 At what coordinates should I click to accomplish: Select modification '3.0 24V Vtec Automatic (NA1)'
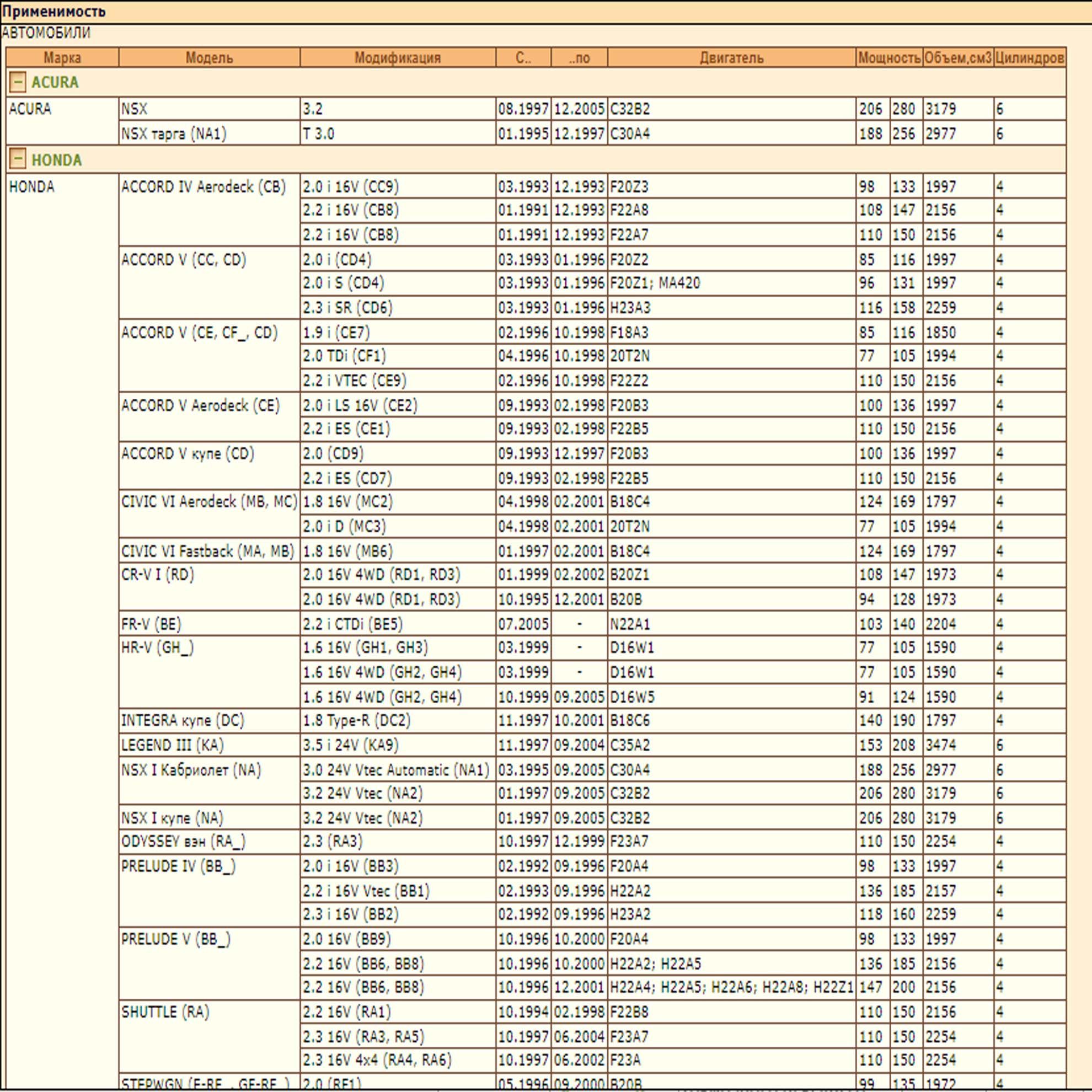397,770
